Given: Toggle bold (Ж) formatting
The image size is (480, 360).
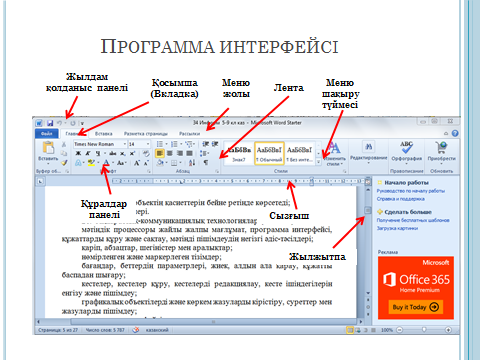Looking at the screenshot, I should tap(78, 153).
